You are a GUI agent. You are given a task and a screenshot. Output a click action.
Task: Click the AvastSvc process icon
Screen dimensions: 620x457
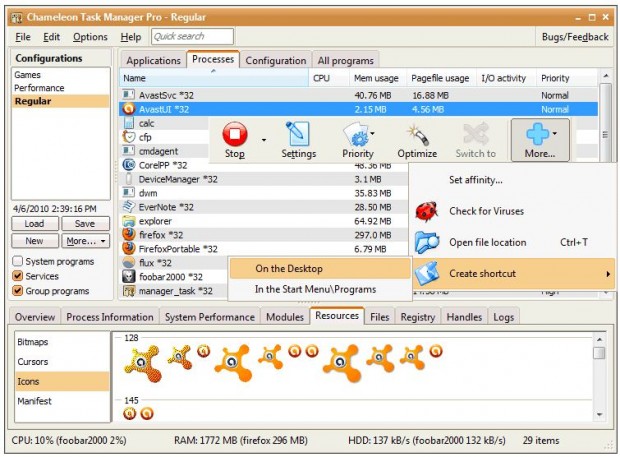coord(129,94)
